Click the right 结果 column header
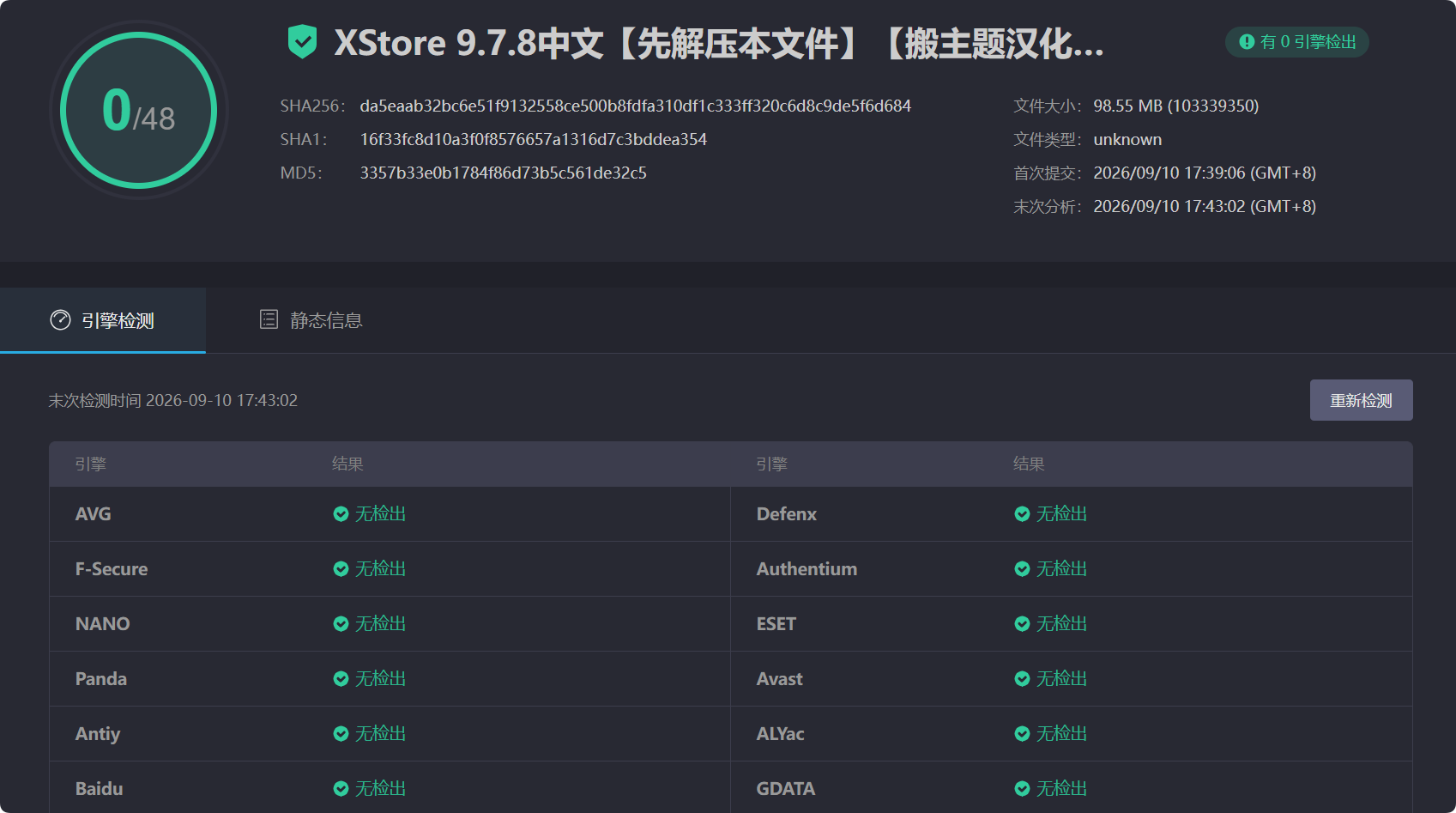The image size is (1456, 813). (1029, 464)
